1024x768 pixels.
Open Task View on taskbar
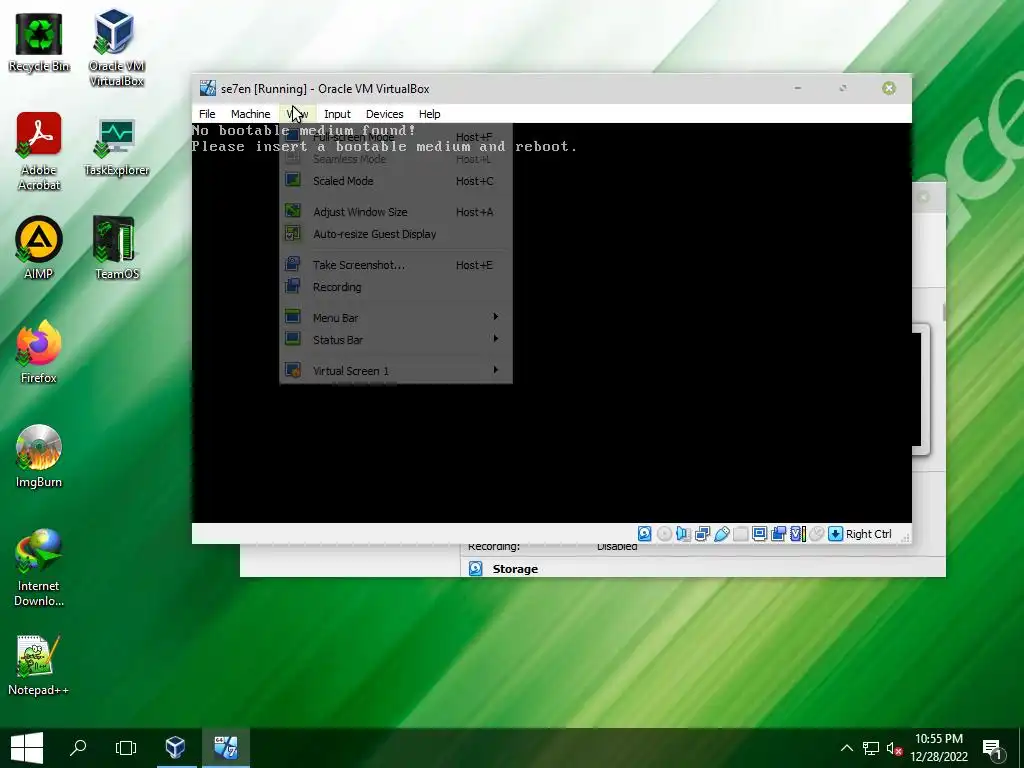[125, 748]
